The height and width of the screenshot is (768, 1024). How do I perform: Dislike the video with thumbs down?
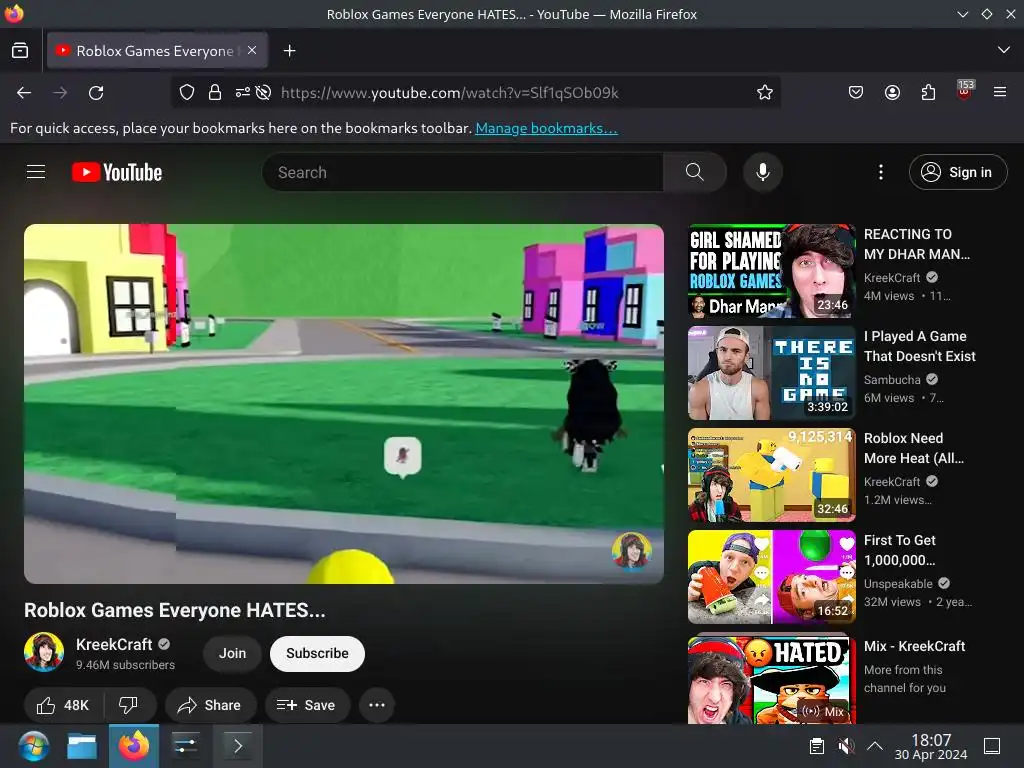(x=129, y=705)
